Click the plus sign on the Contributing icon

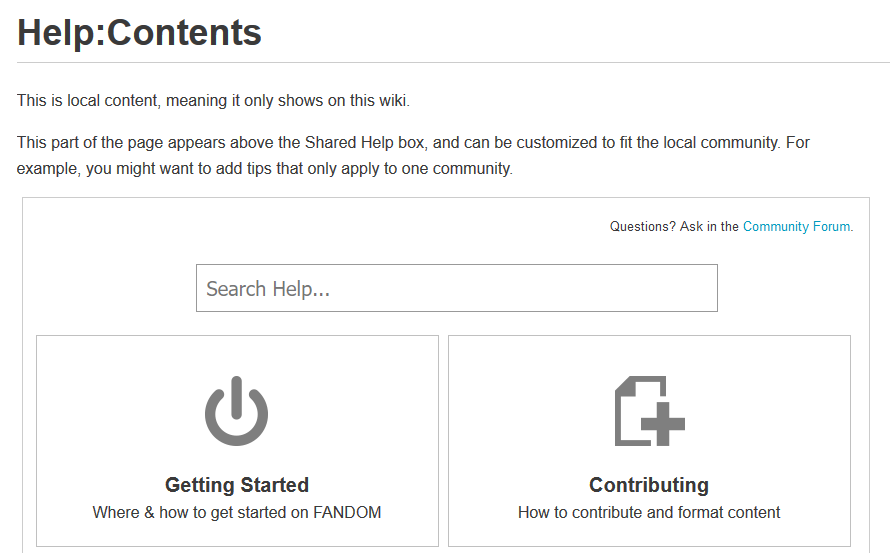click(x=662, y=426)
